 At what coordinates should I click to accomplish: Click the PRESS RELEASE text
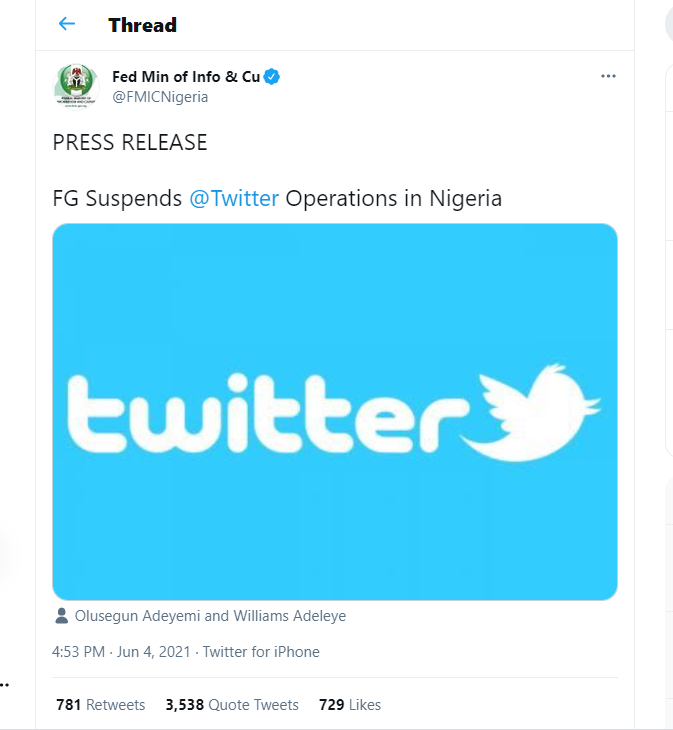130,142
